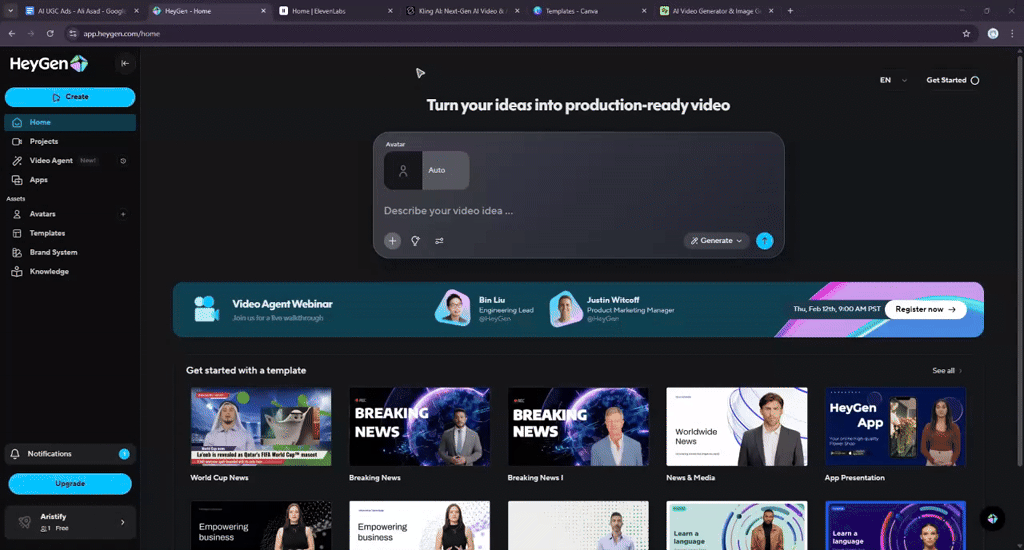Click Register now on webinar banner
The height and width of the screenshot is (550, 1024).
click(x=925, y=310)
